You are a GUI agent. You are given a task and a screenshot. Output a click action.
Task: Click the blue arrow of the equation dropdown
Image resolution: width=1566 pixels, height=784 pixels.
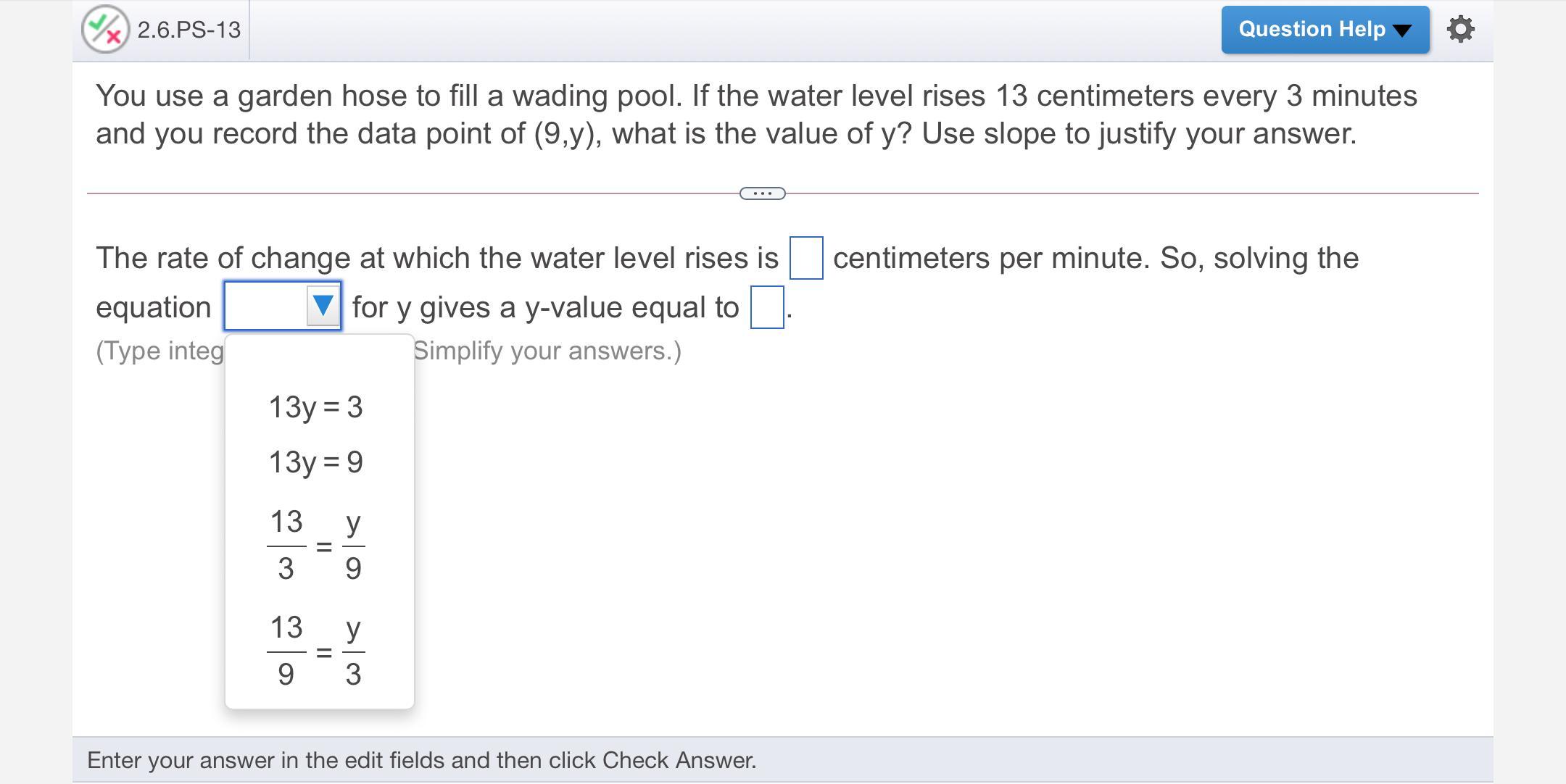coord(323,306)
